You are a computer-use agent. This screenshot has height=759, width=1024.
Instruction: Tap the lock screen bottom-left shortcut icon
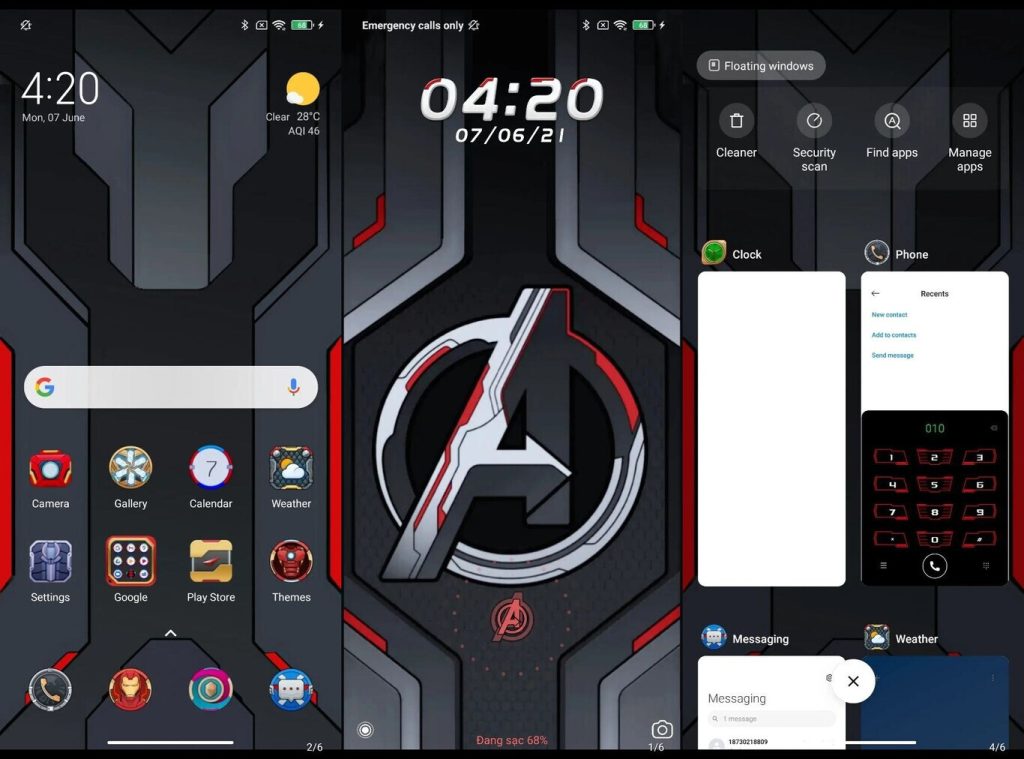(366, 730)
